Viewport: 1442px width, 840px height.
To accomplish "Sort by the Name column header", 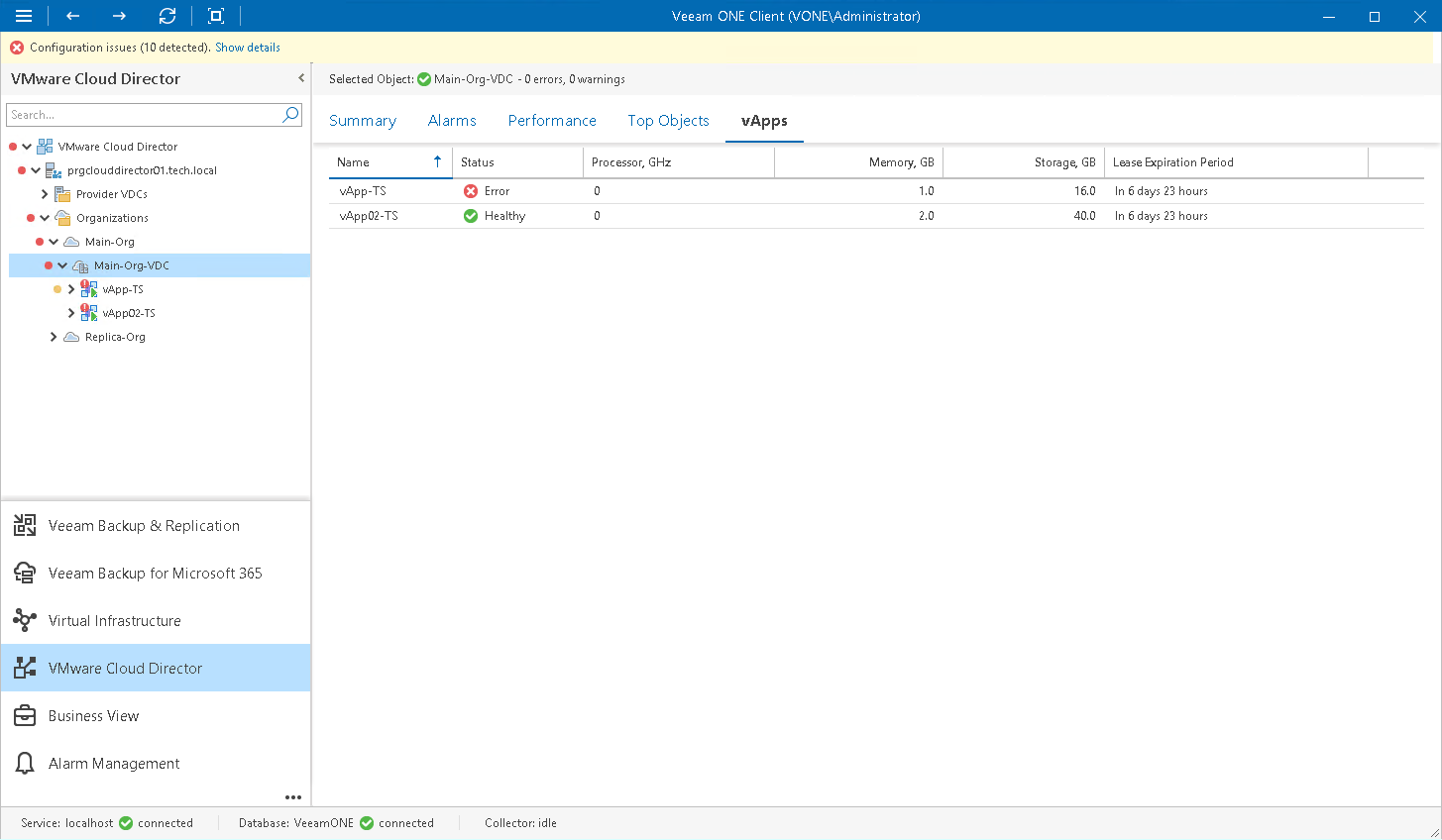I will tap(390, 162).
